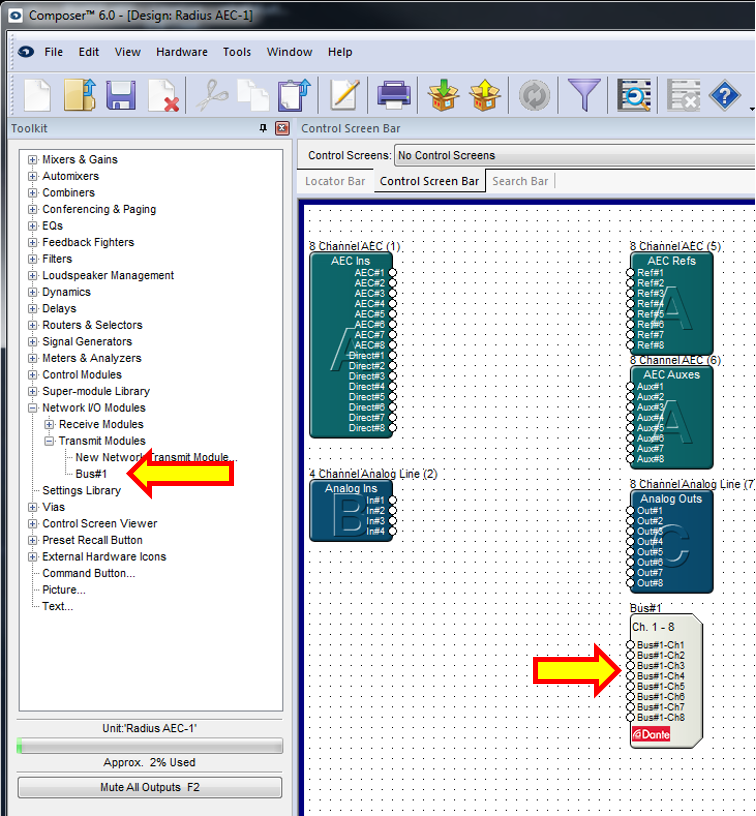
Task: Click the Bus#1-Ch1 input port
Action: [630, 645]
